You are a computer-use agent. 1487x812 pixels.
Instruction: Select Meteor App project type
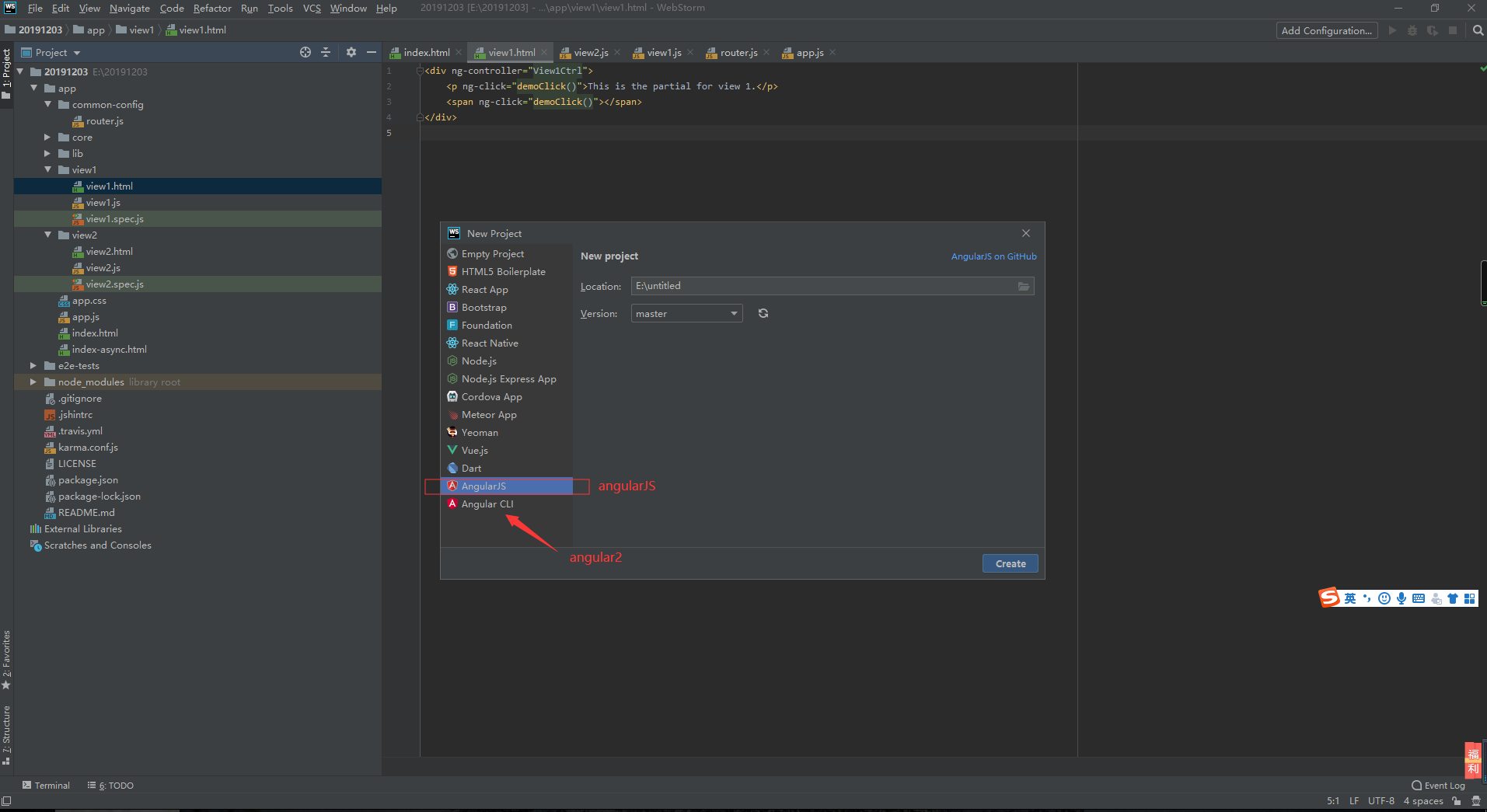point(506,415)
